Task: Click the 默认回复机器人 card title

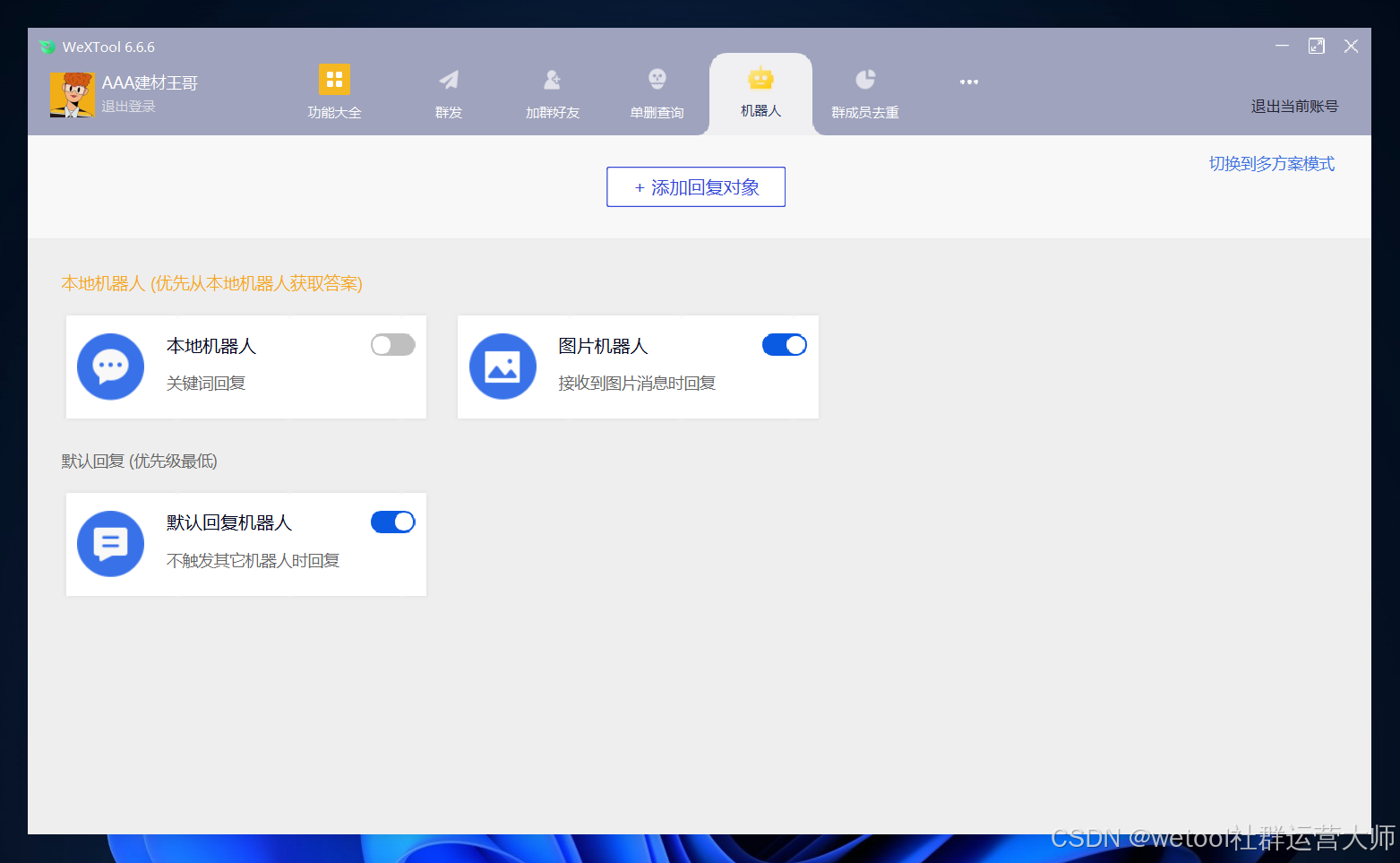Action: point(229,522)
